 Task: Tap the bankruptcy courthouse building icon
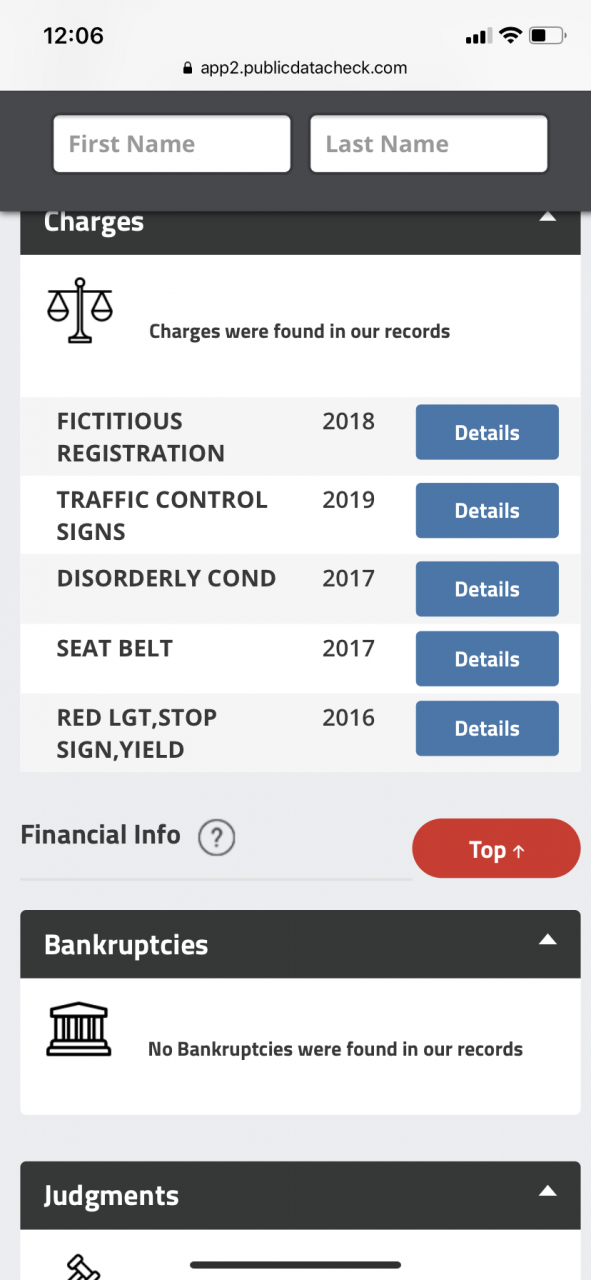click(x=79, y=1029)
